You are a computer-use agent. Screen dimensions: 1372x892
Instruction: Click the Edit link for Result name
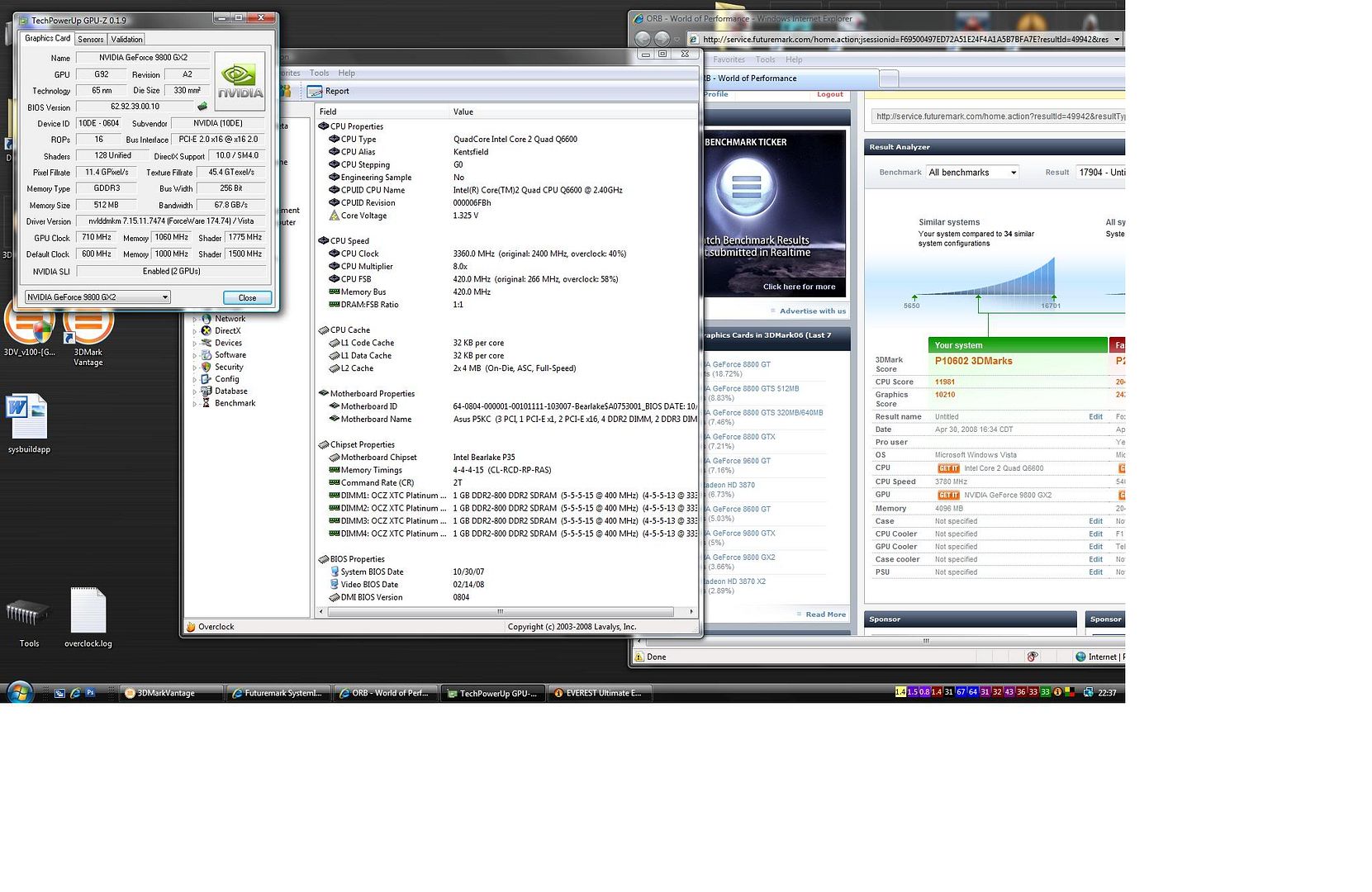1095,417
